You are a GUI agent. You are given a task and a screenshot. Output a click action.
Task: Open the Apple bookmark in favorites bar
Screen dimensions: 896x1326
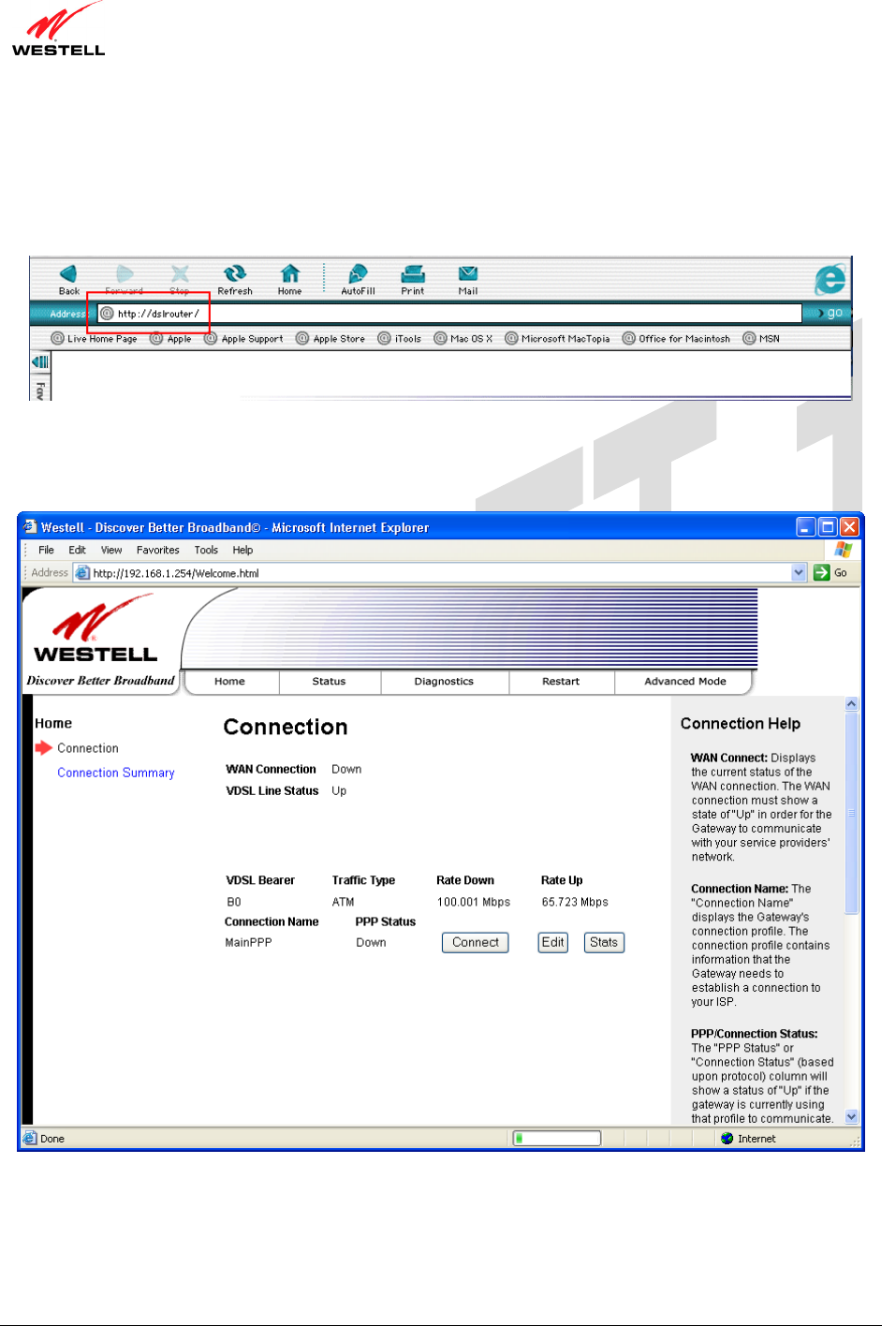pos(170,339)
